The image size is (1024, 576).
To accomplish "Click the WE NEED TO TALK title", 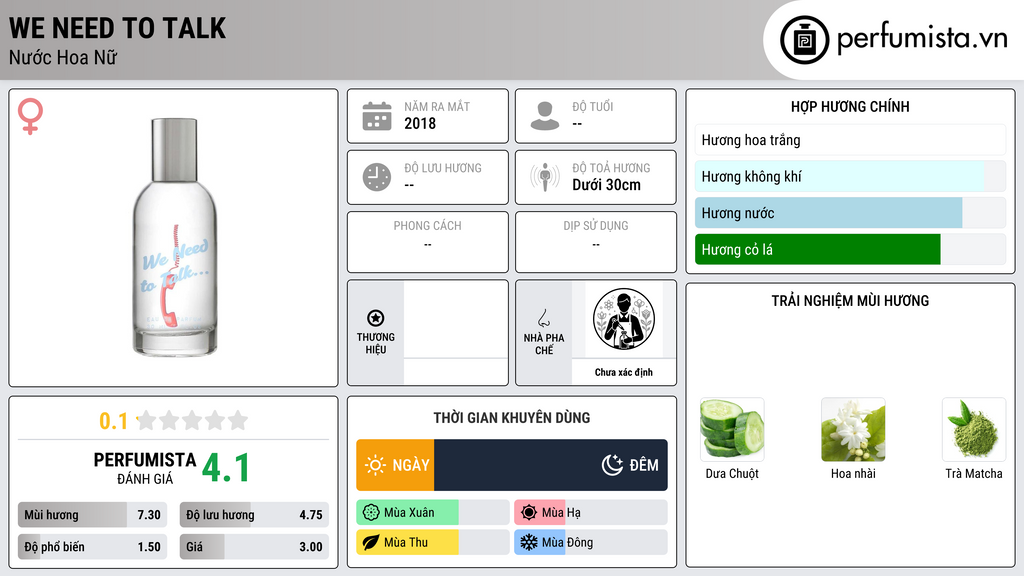I will point(118,28).
